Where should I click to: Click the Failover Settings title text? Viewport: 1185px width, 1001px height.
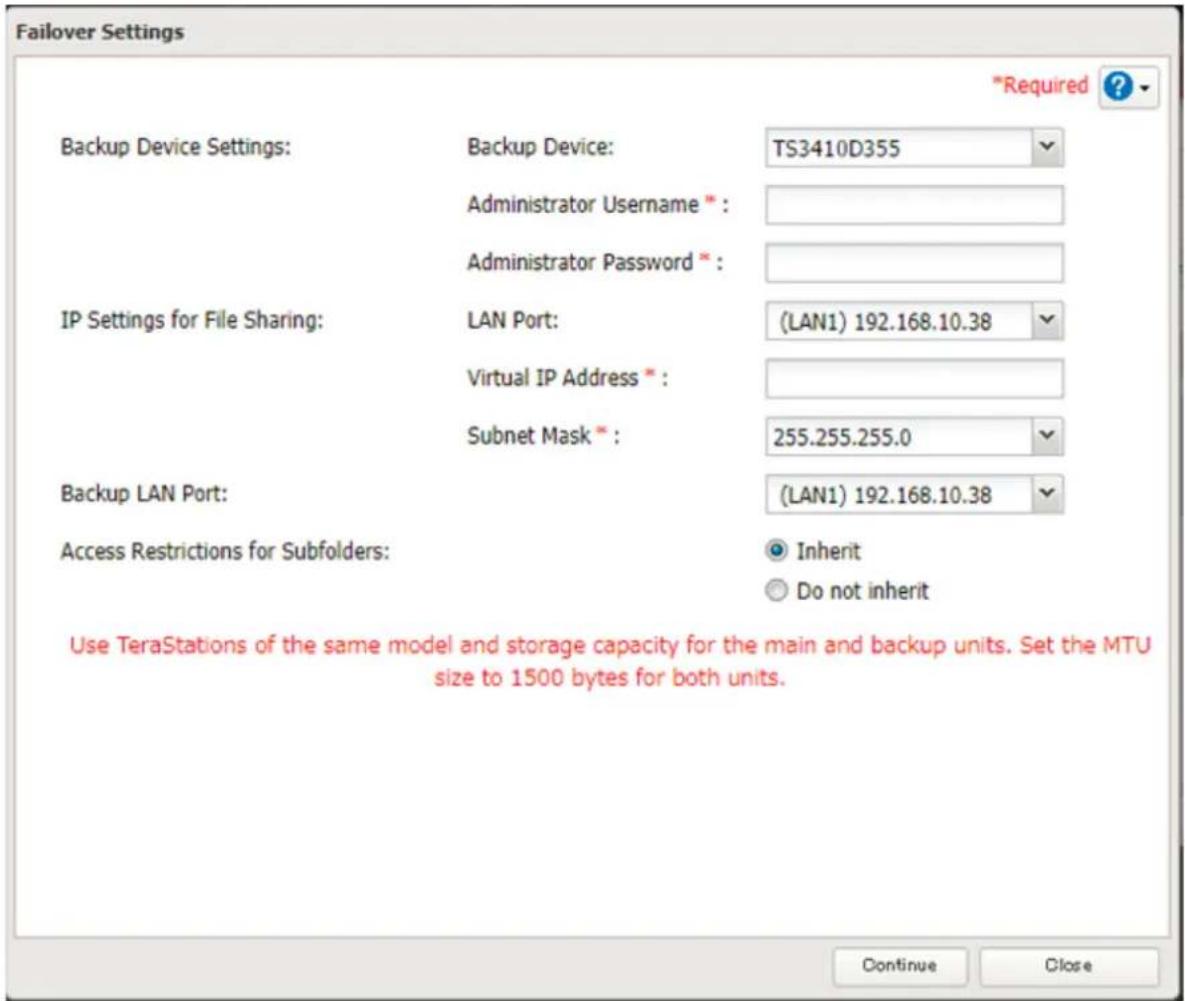[x=100, y=32]
